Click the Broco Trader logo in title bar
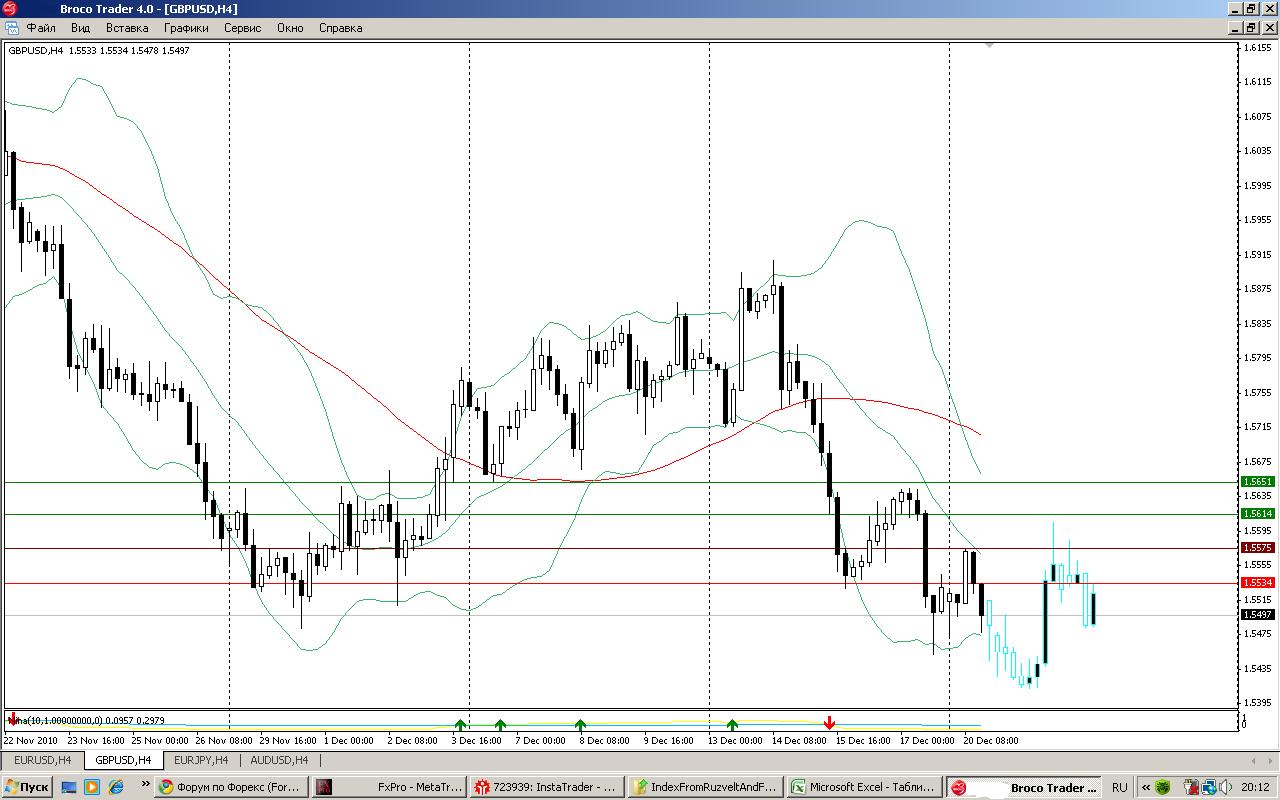This screenshot has height=800, width=1280. click(x=11, y=9)
